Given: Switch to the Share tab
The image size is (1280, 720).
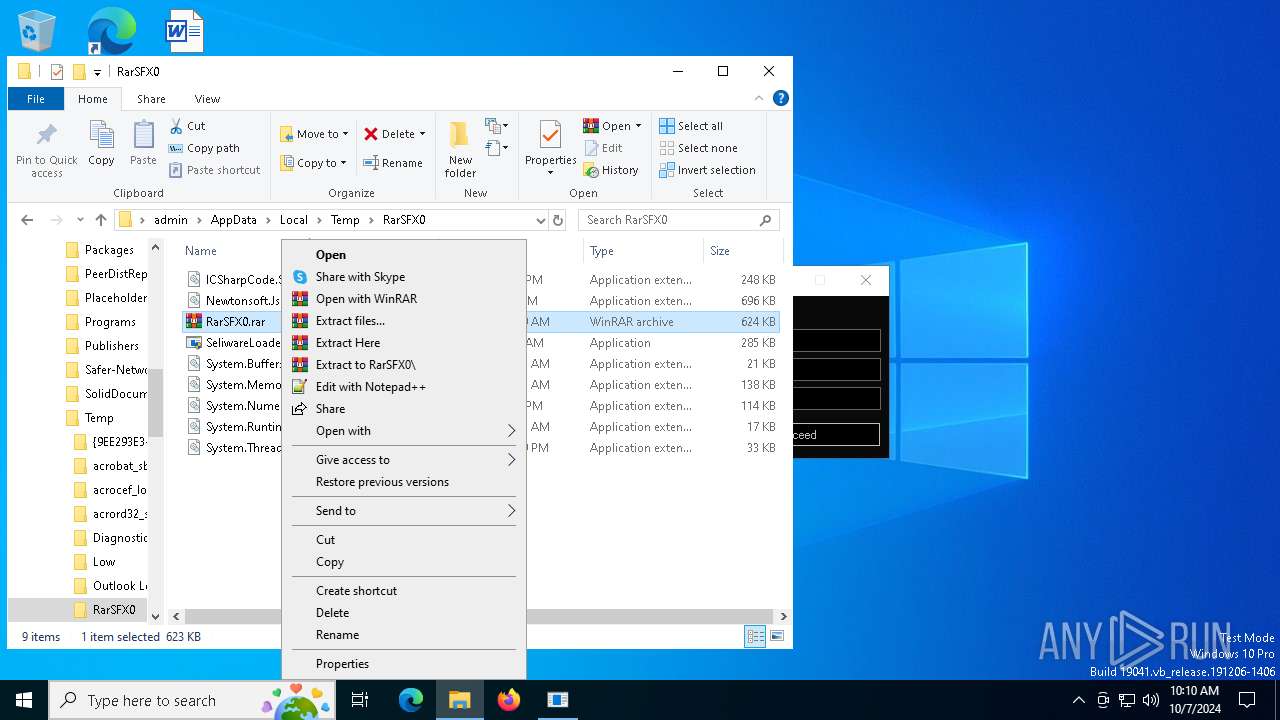Looking at the screenshot, I should point(151,99).
